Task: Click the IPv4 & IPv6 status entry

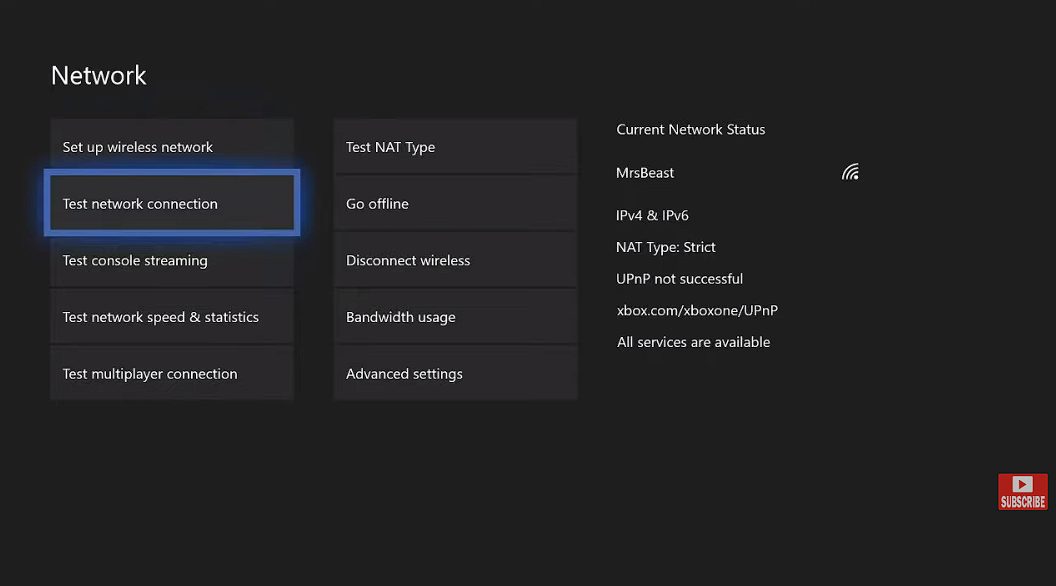Action: pos(652,215)
